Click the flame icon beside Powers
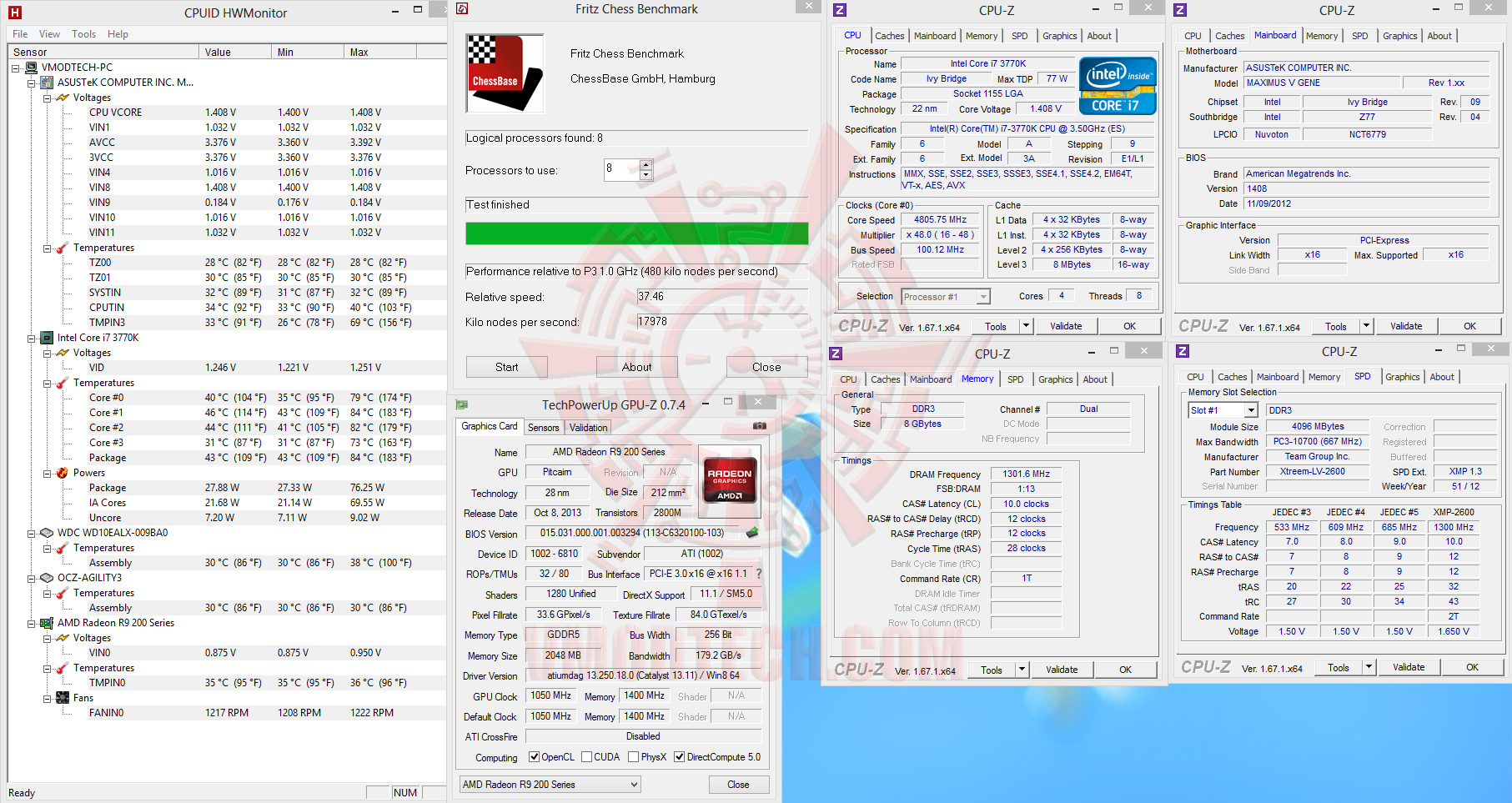Image resolution: width=1512 pixels, height=803 pixels. (63, 473)
